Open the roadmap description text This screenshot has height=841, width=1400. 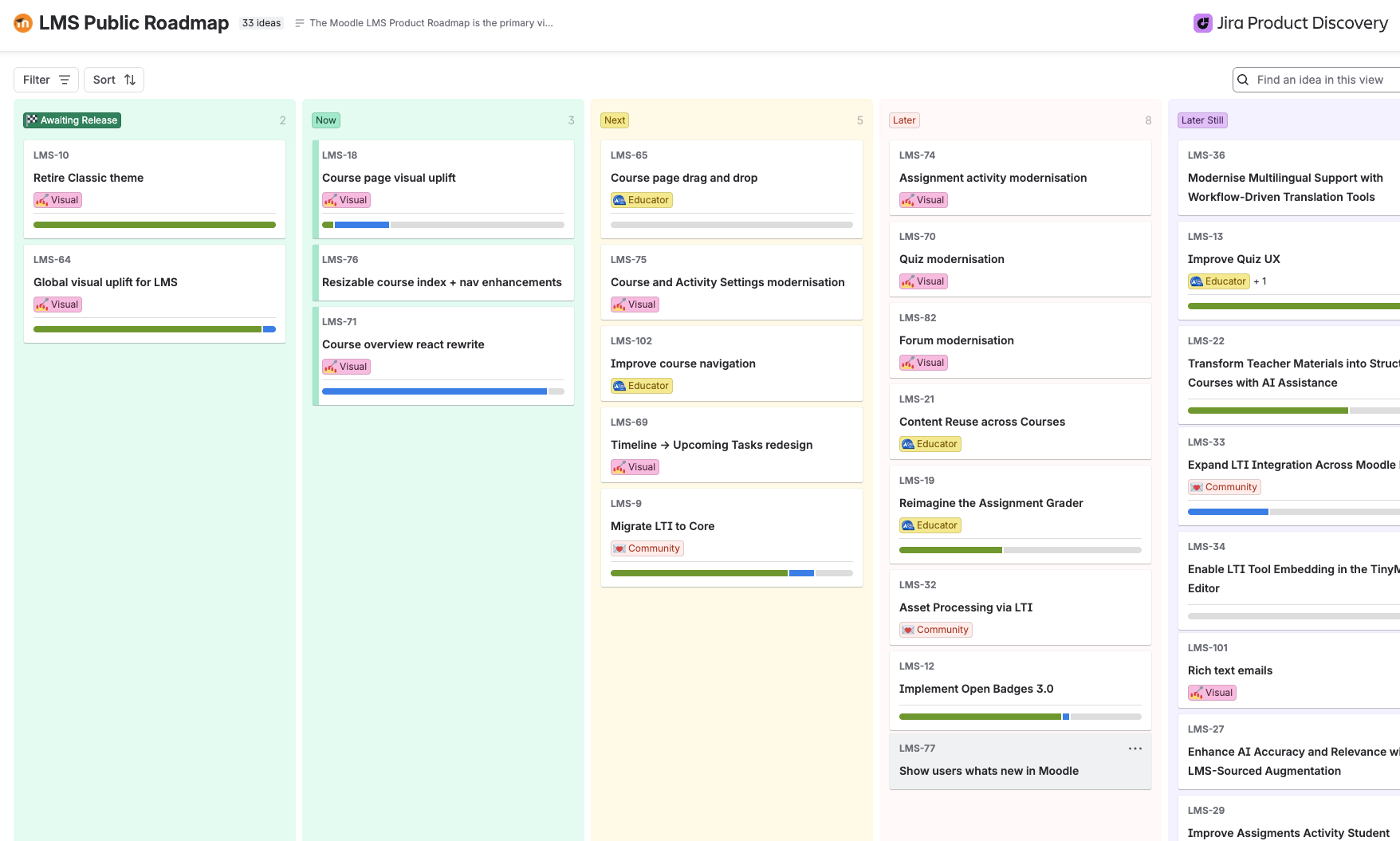[431, 23]
